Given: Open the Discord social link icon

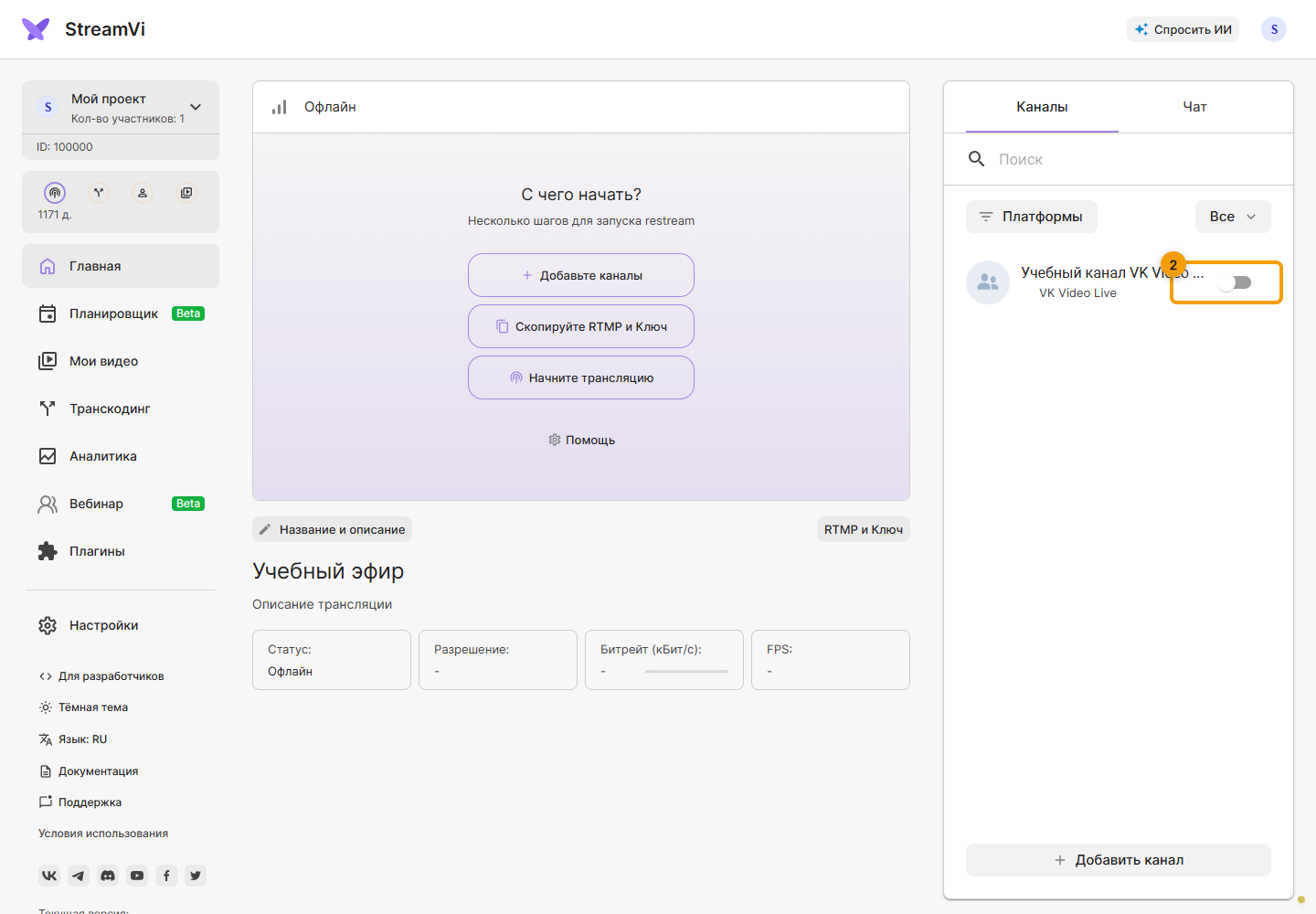Looking at the screenshot, I should tap(108, 876).
